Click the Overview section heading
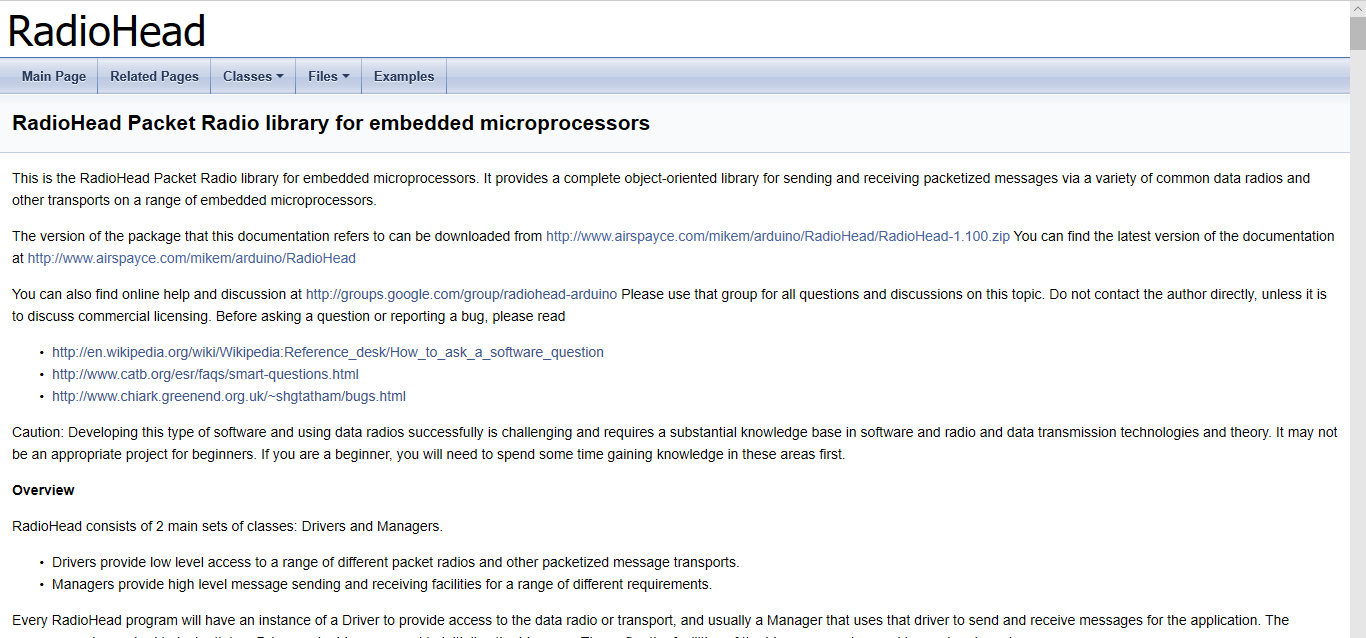1366x638 pixels. pyautogui.click(x=43, y=490)
